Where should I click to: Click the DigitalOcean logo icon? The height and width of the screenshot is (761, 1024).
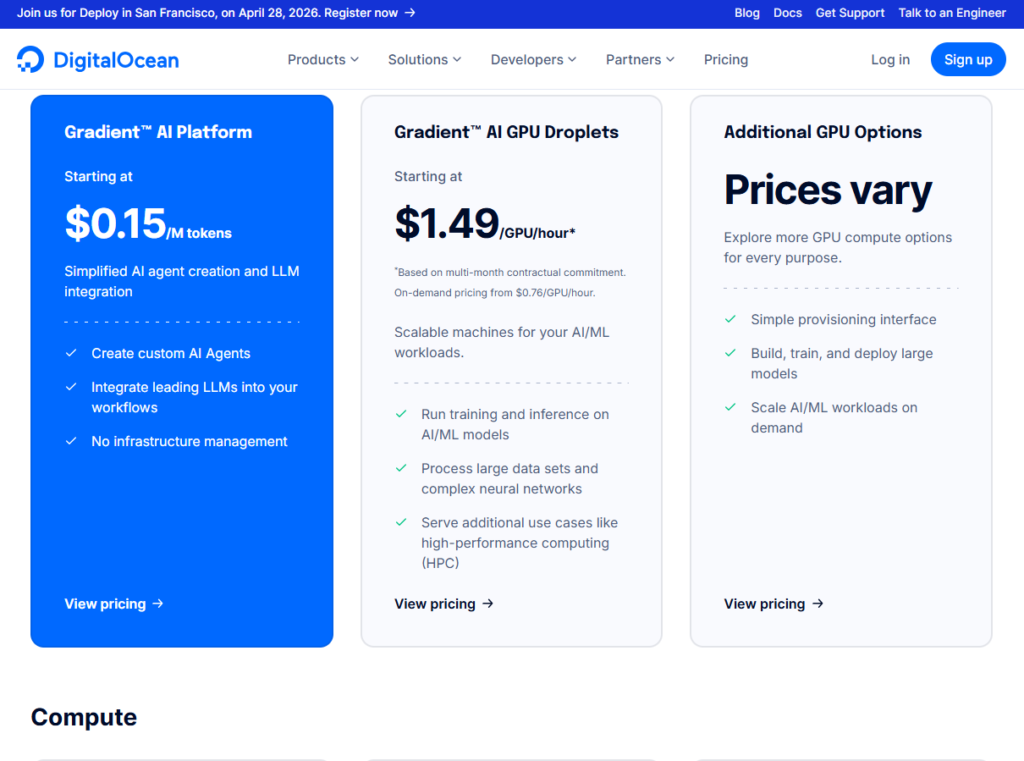tap(31, 59)
